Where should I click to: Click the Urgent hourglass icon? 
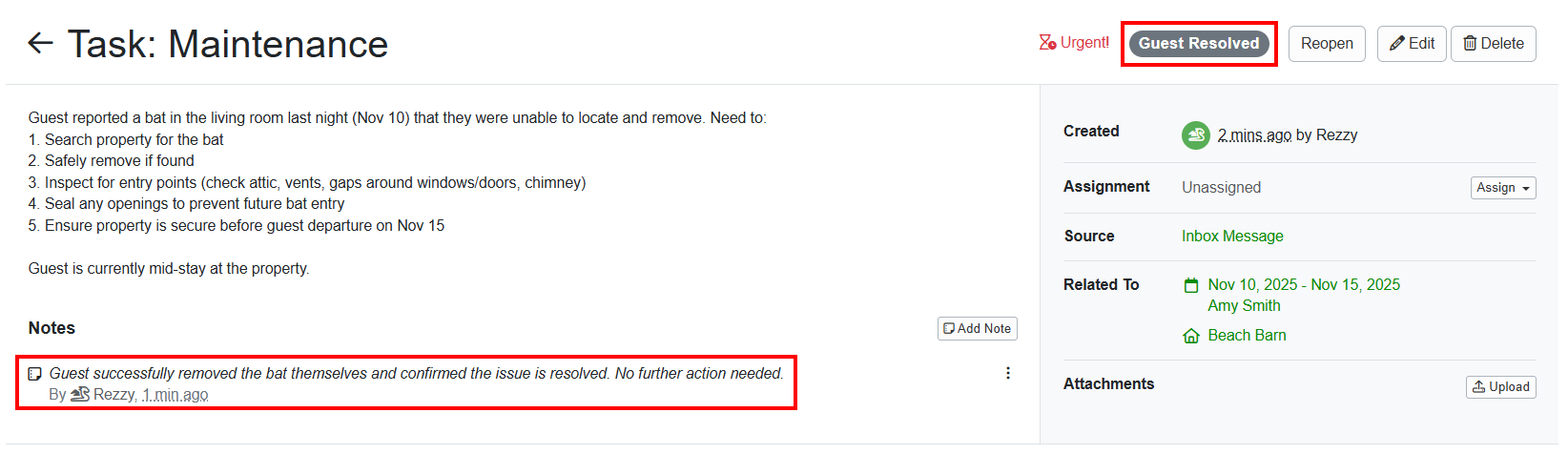[1047, 43]
